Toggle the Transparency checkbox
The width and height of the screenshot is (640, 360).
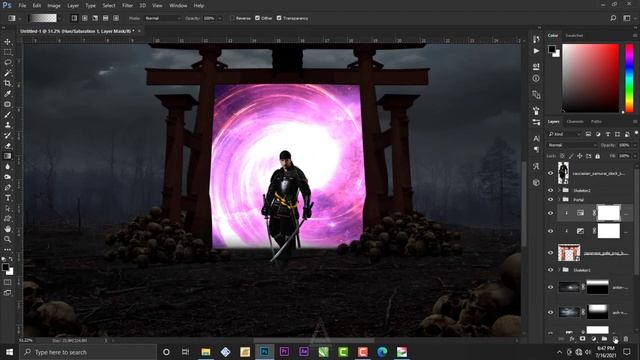click(279, 18)
